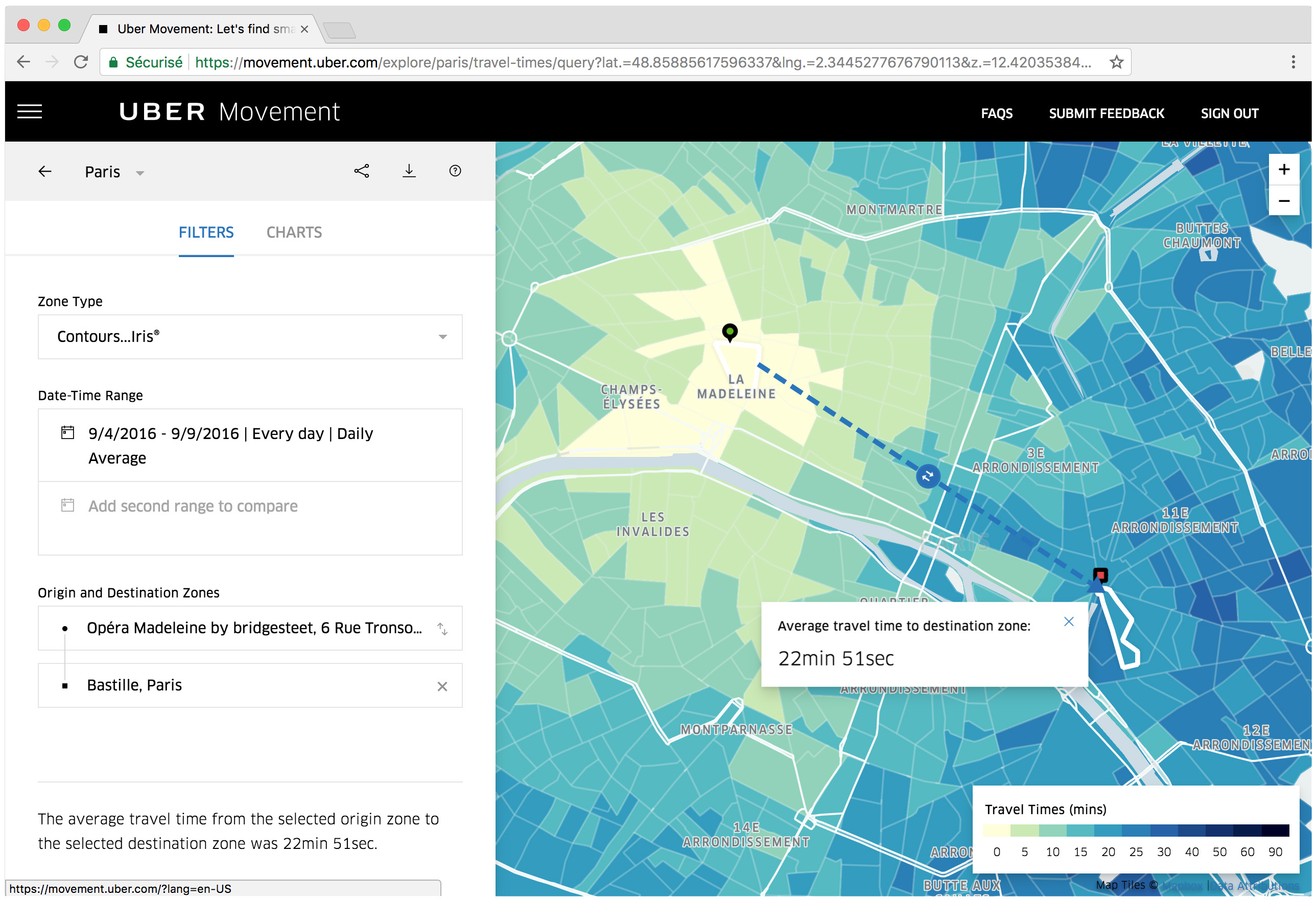Viewport: 1316px width, 921px height.
Task: Expand the Zone Type Contours...Iris dropdown
Action: (x=250, y=337)
